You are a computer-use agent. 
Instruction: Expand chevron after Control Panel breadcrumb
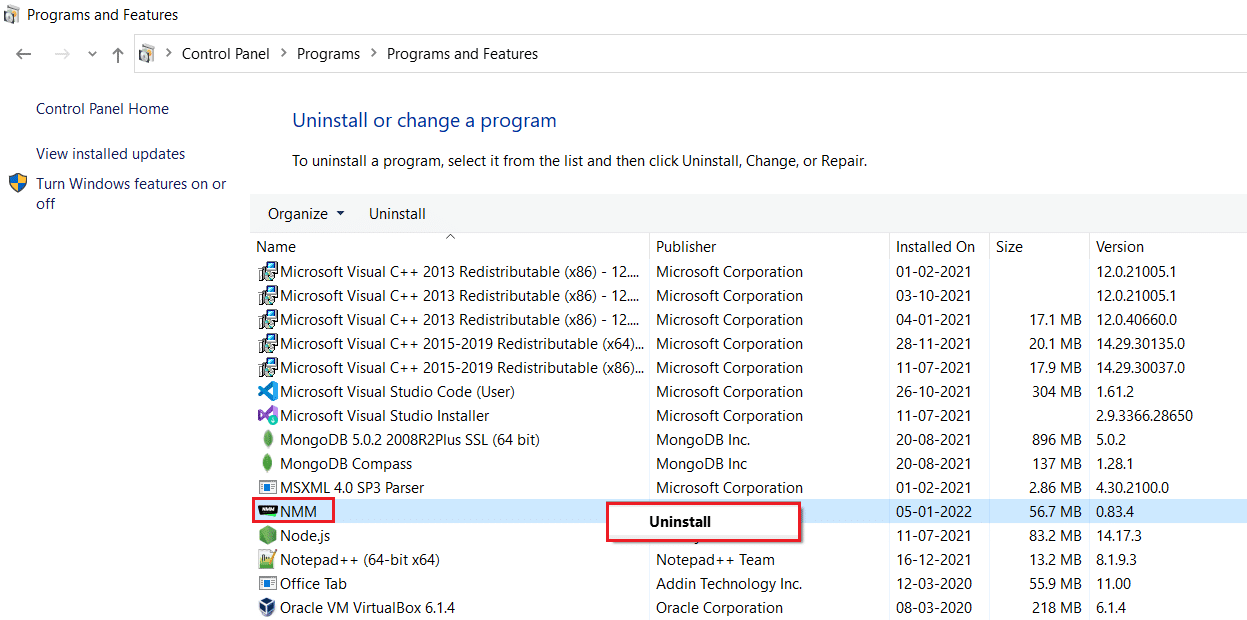pos(284,54)
